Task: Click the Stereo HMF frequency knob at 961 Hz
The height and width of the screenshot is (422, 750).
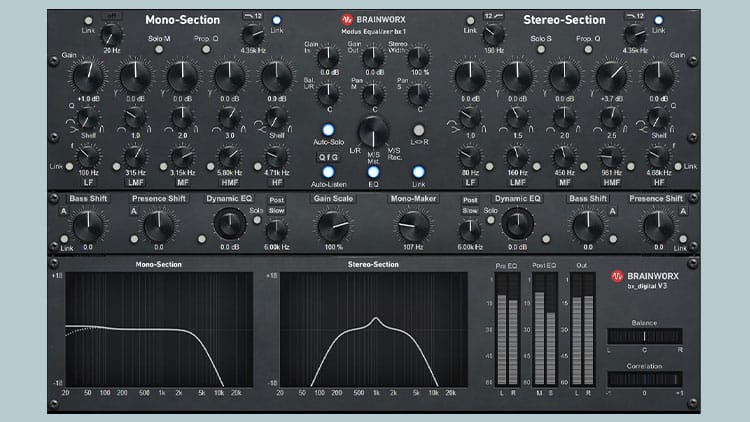Action: [x=611, y=156]
